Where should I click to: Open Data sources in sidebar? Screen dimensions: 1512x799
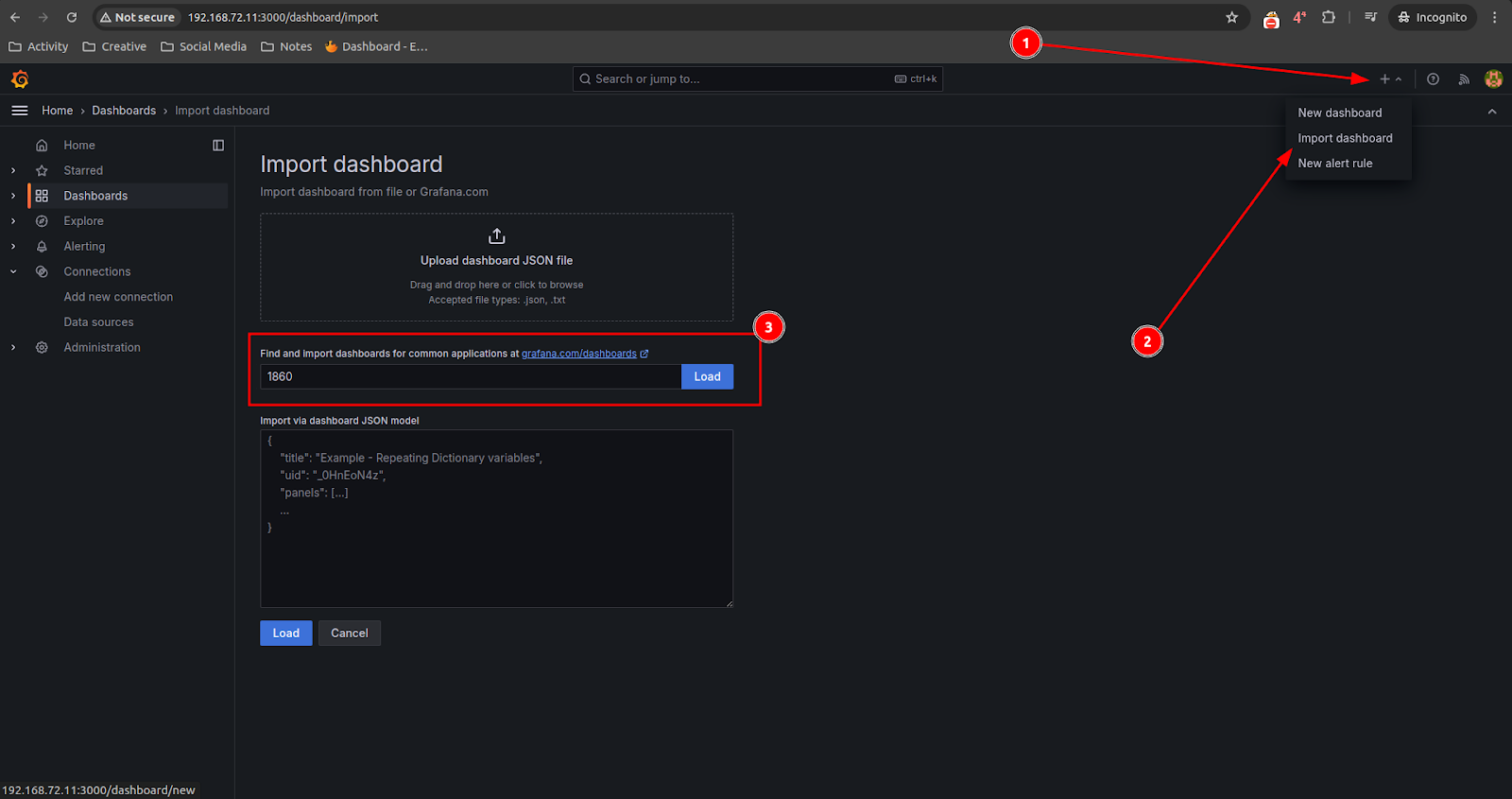pos(98,322)
